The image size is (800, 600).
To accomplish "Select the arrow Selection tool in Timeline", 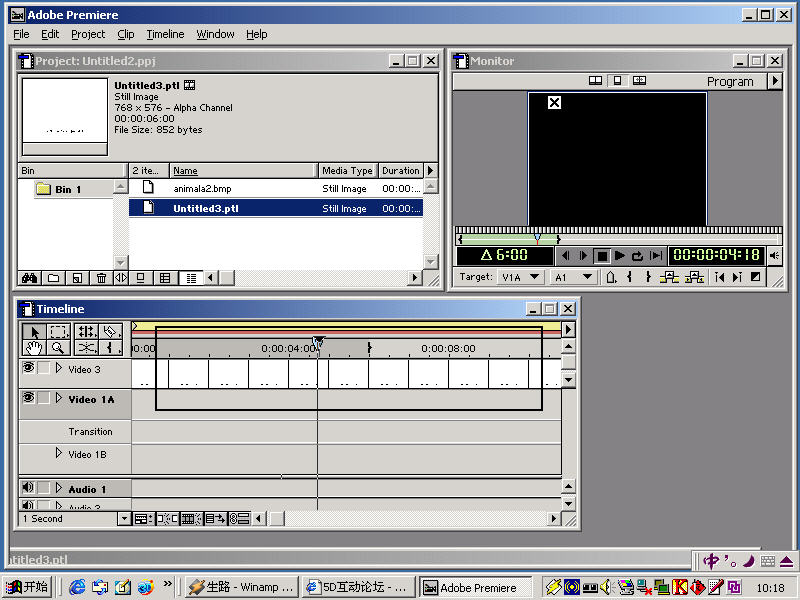I will coord(34,332).
